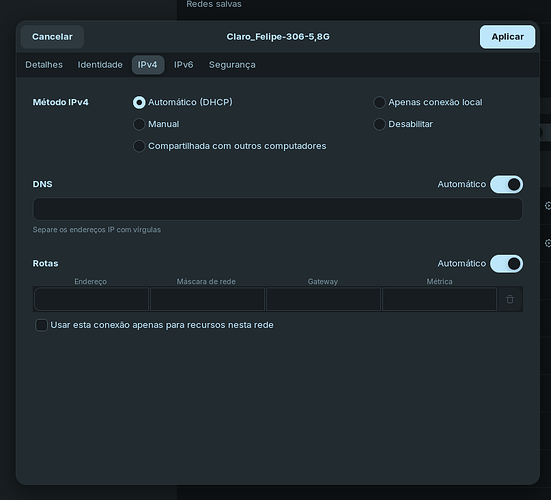The image size is (551, 500).
Task: Check 'Usar esta conexão apenas para recursos nesta rede'
Action: coord(41,325)
